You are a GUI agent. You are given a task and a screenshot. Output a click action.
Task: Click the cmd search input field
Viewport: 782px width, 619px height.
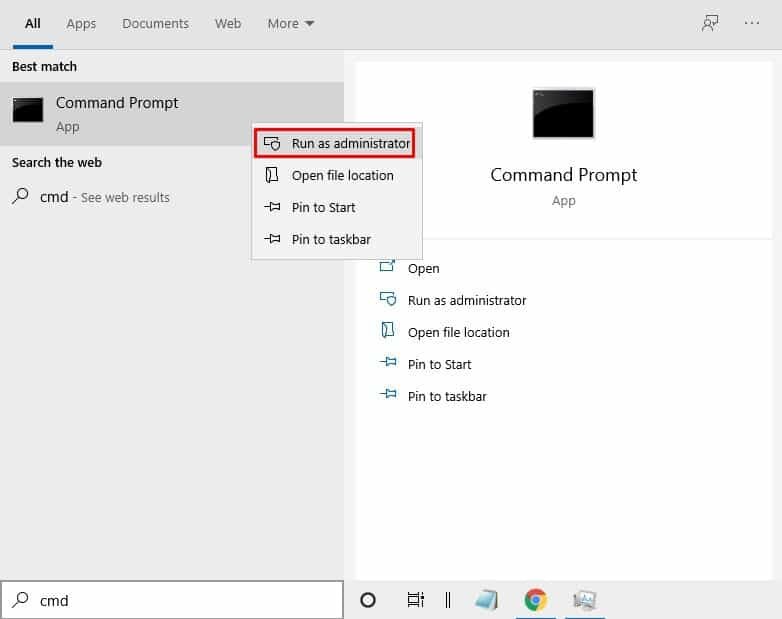point(172,600)
